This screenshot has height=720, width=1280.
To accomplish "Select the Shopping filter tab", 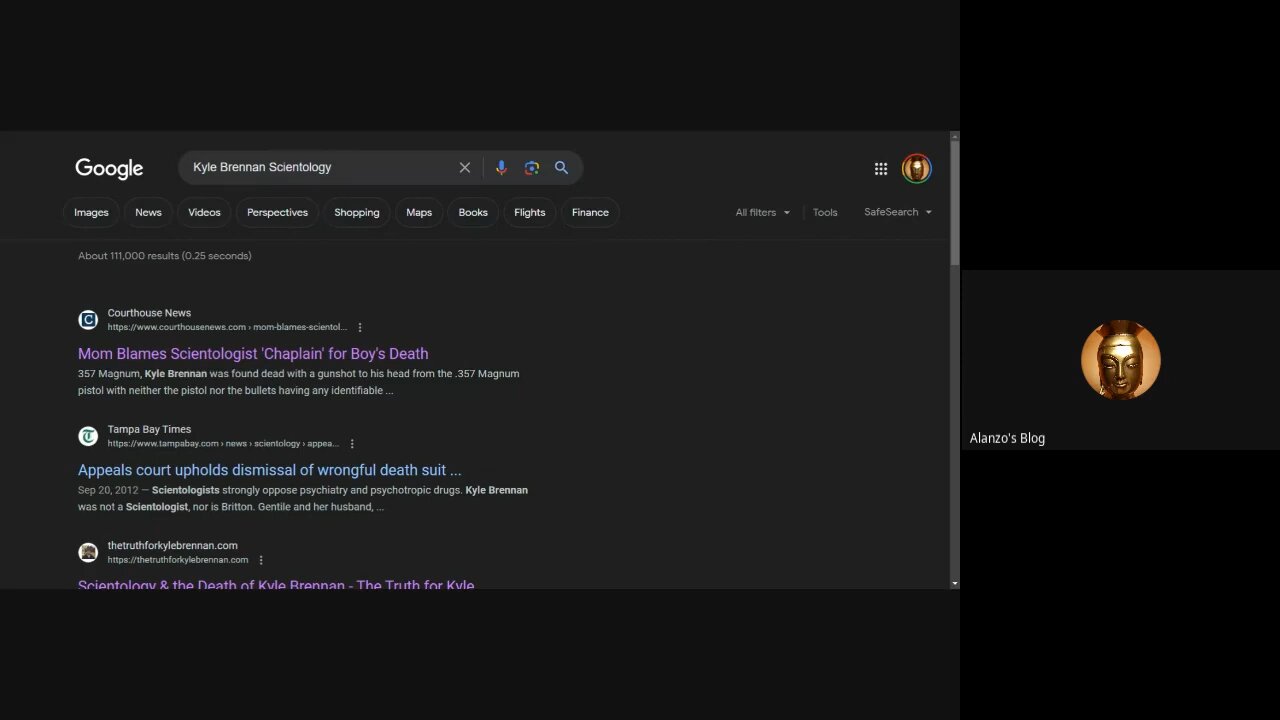I will click(x=357, y=212).
